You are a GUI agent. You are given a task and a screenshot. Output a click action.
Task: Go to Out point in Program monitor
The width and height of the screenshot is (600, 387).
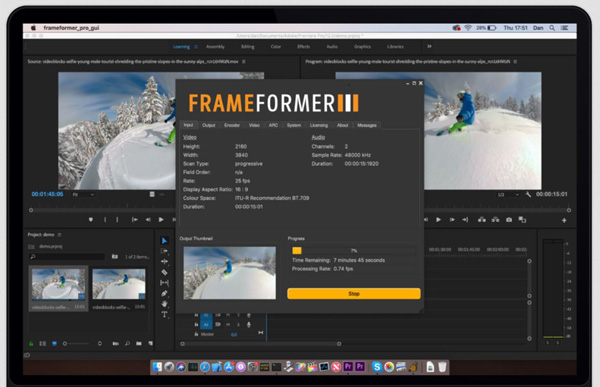[465, 220]
